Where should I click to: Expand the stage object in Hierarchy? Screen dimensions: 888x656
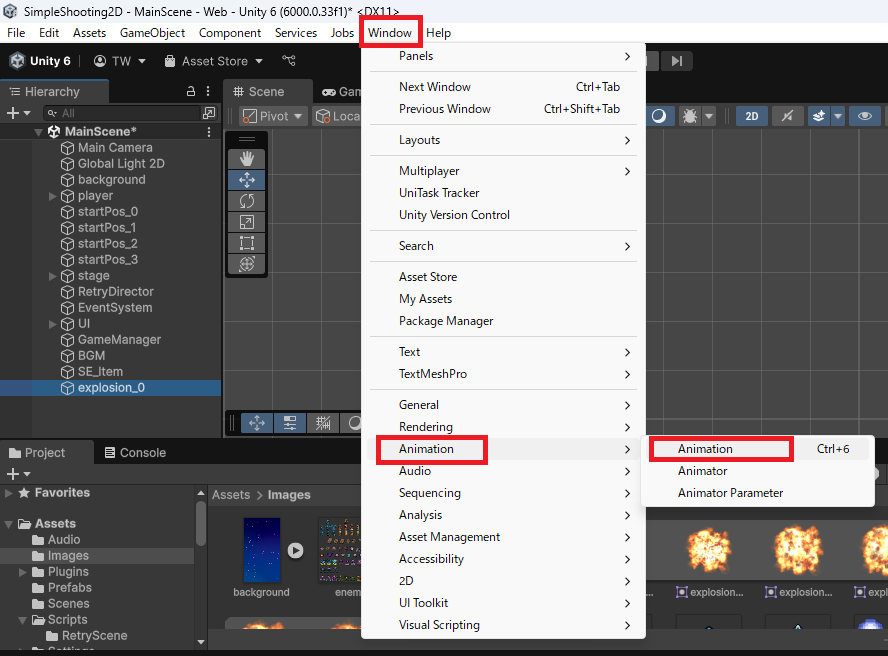(x=53, y=276)
